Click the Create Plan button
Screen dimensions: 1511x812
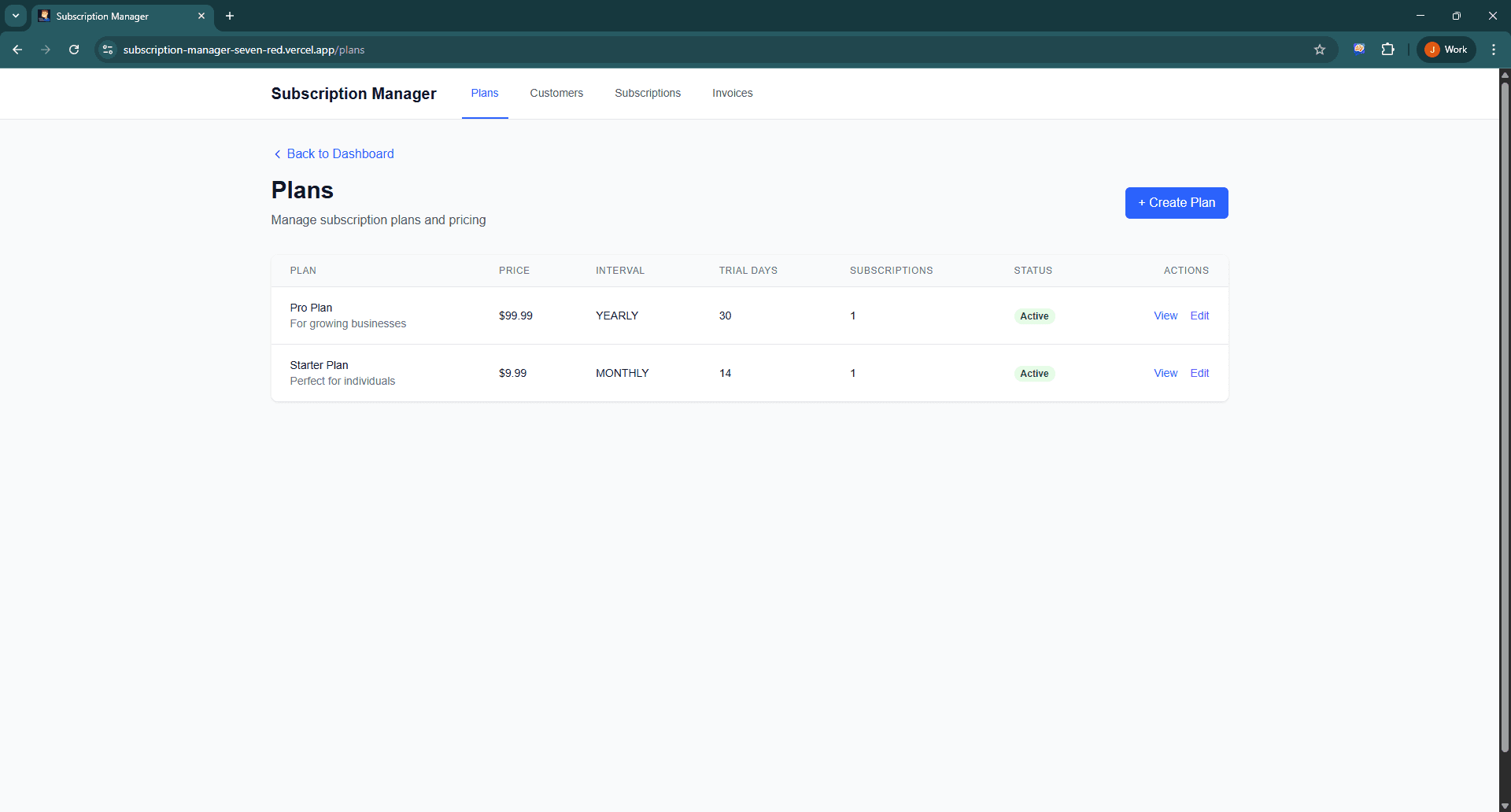click(x=1176, y=202)
